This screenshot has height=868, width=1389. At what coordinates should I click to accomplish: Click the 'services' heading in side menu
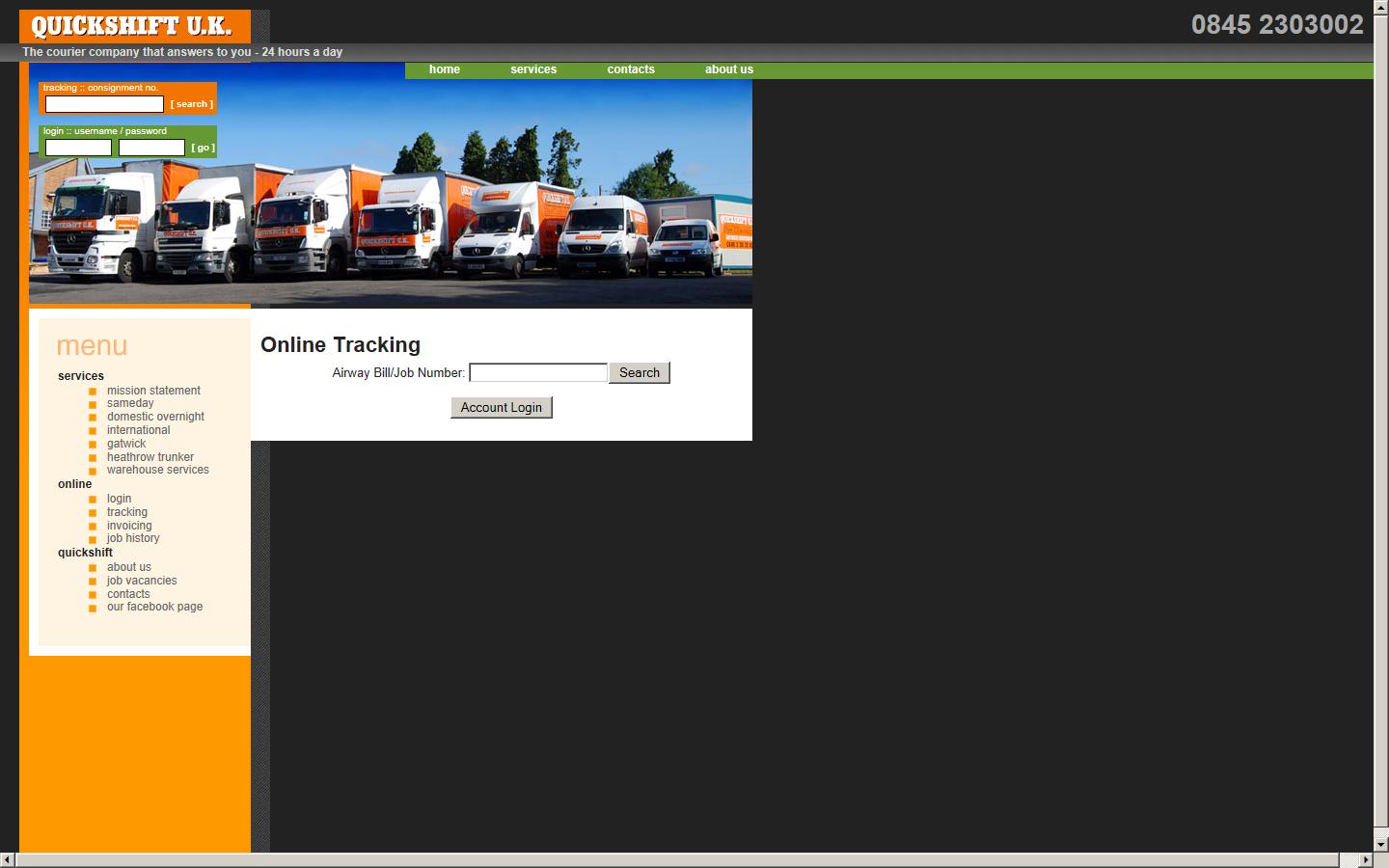[81, 376]
